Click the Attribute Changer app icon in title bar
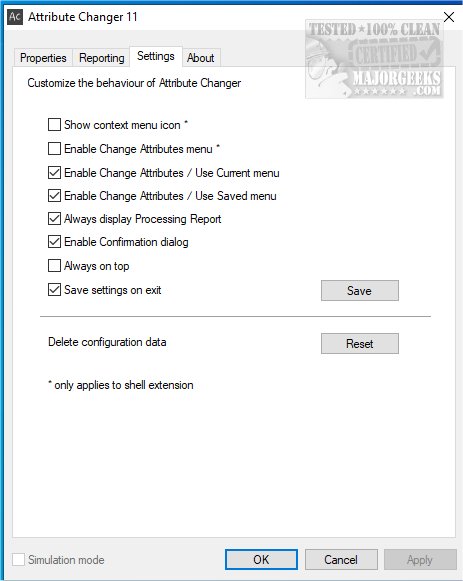 pos(15,17)
